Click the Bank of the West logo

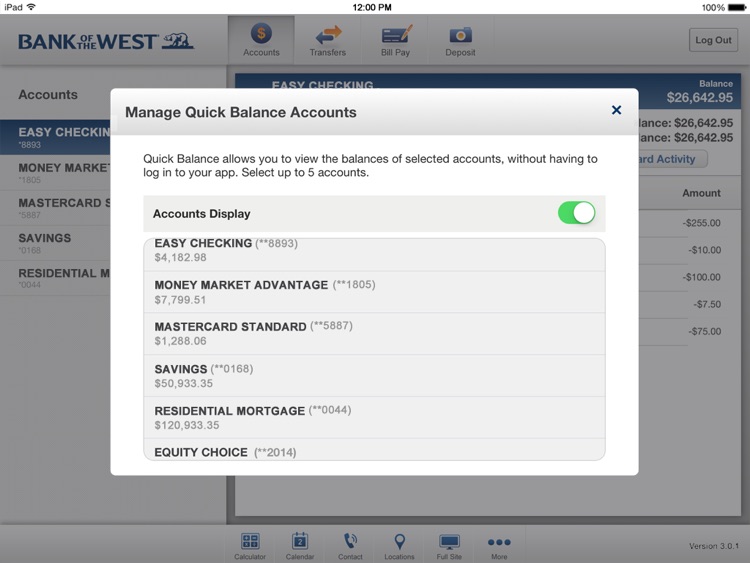106,42
